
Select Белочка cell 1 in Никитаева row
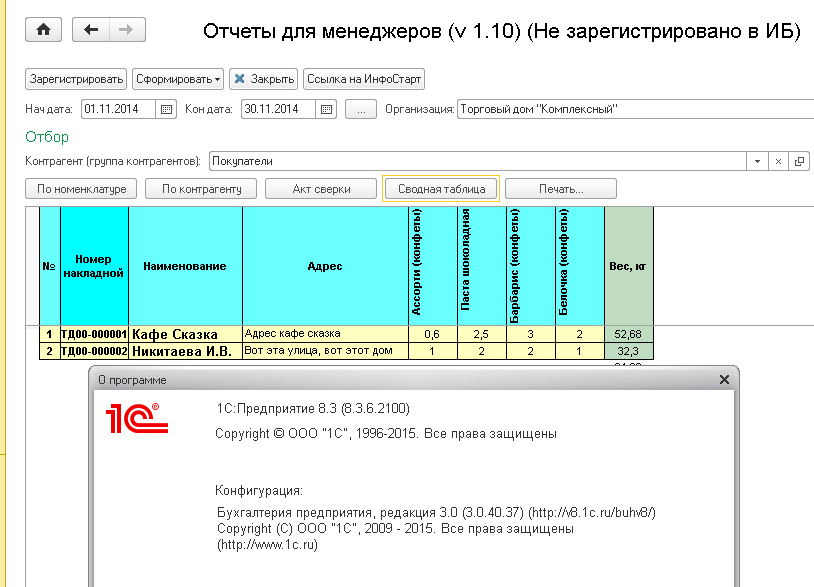coord(579,351)
